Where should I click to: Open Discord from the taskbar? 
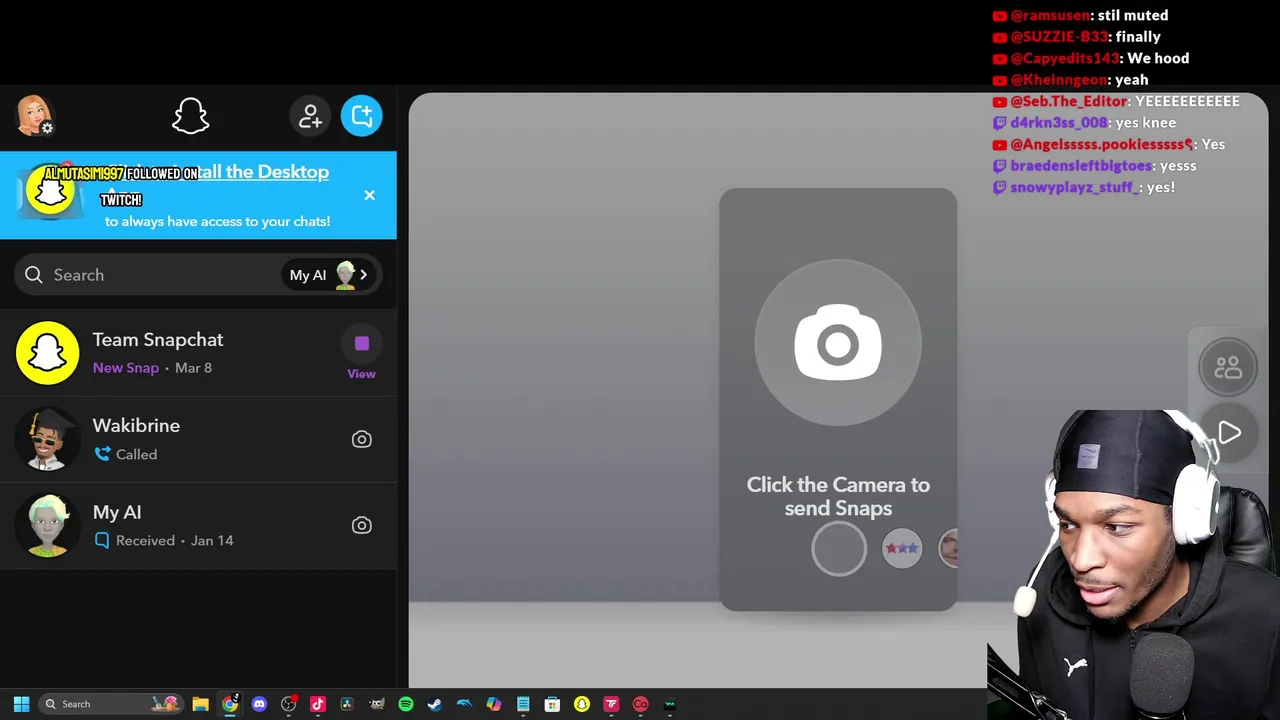[259, 704]
